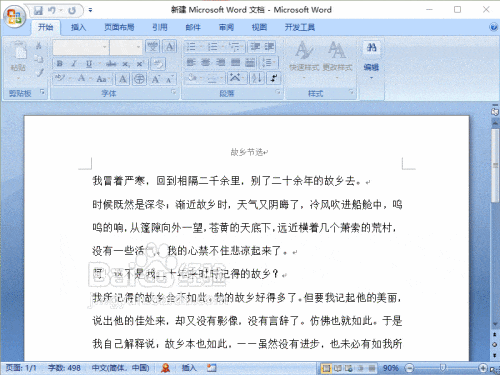Add character border icon in top font row

[169, 47]
